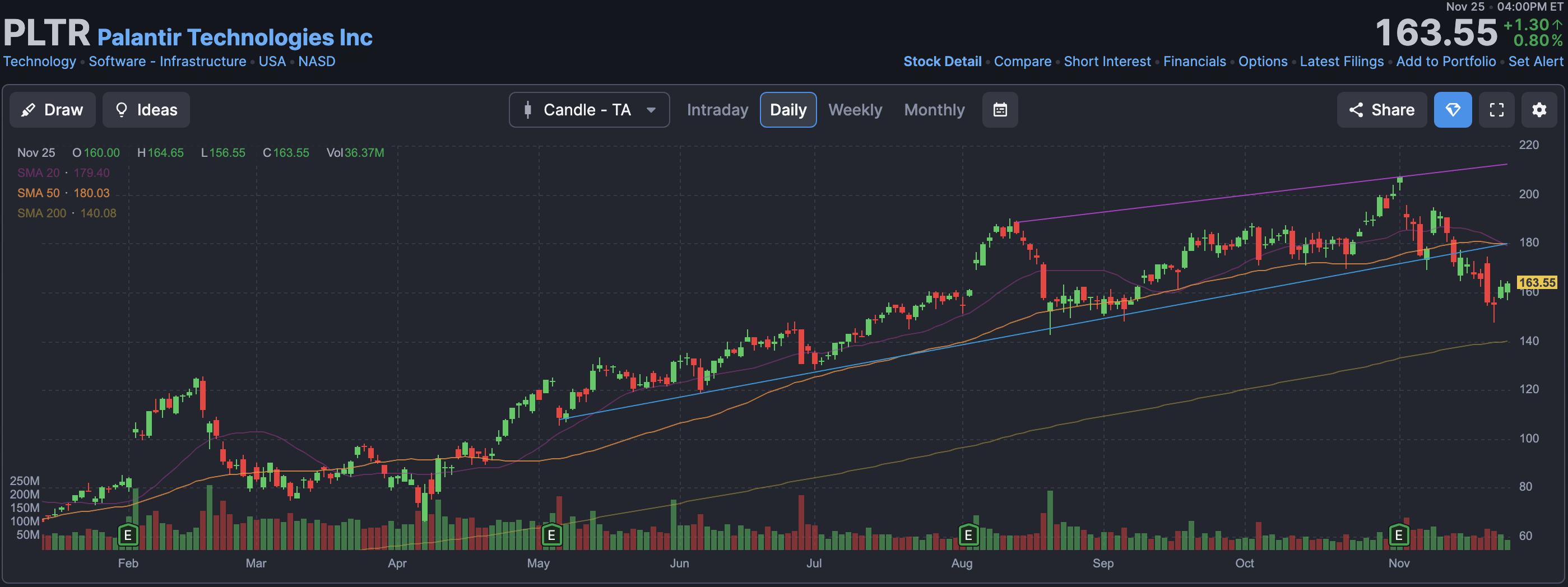Click the pencil icon on Draw button
The width and height of the screenshot is (1568, 587).
(28, 109)
